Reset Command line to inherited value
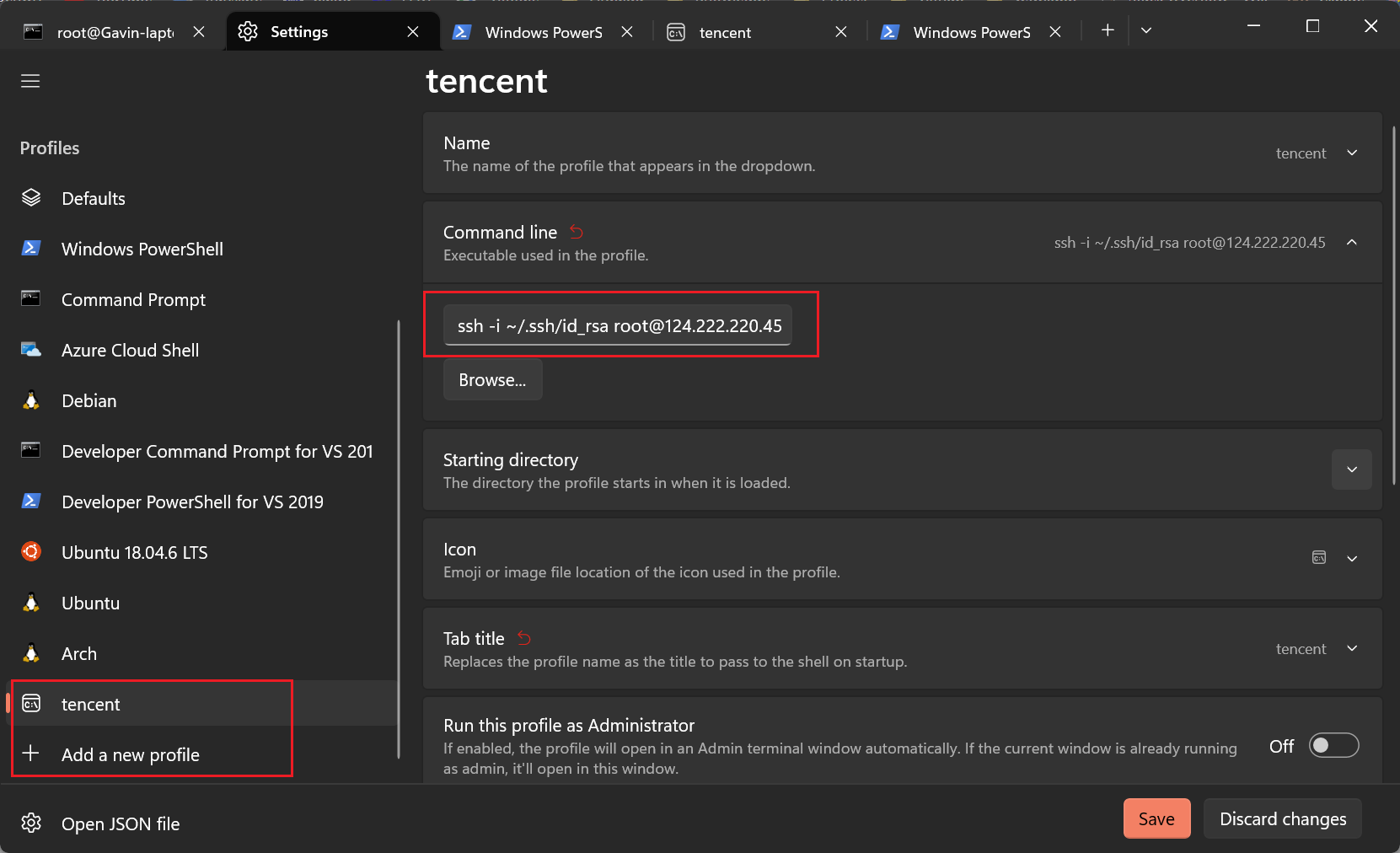 point(577,232)
